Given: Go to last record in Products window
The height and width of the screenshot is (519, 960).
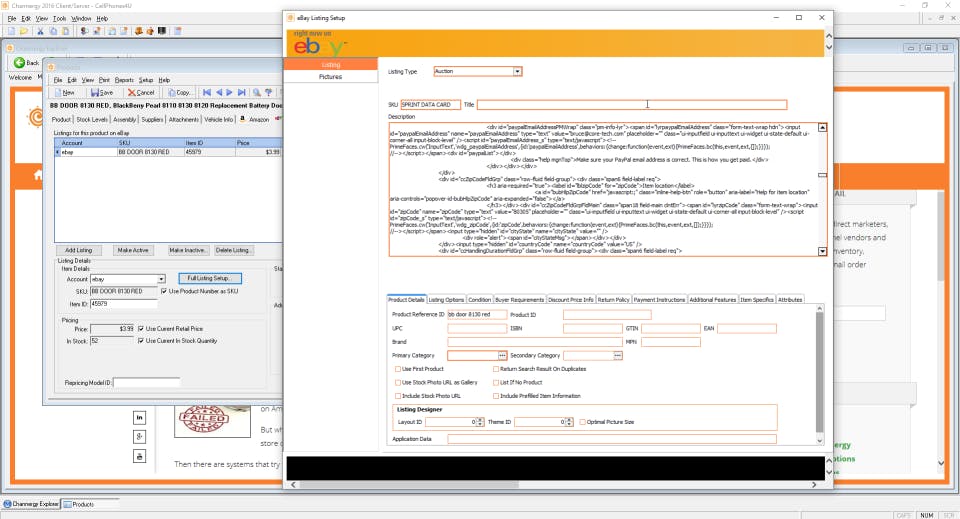Looking at the screenshot, I should pyautogui.click(x=241, y=92).
